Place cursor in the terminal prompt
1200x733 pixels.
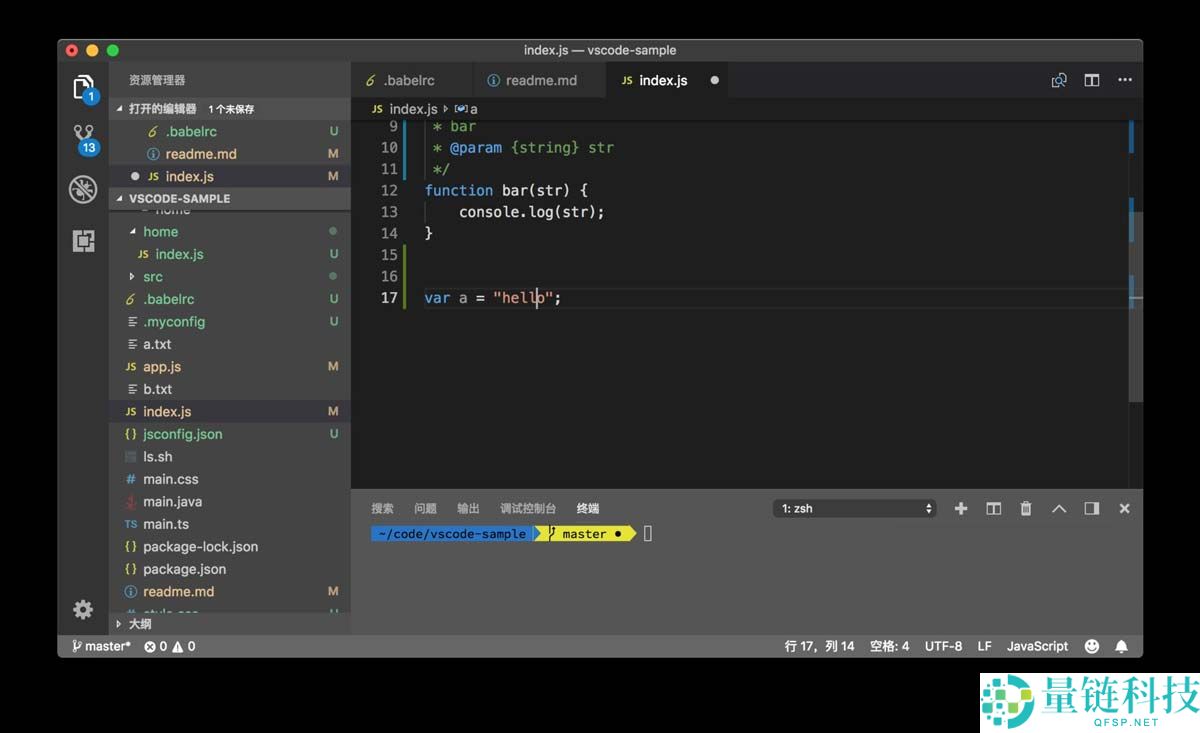click(648, 534)
